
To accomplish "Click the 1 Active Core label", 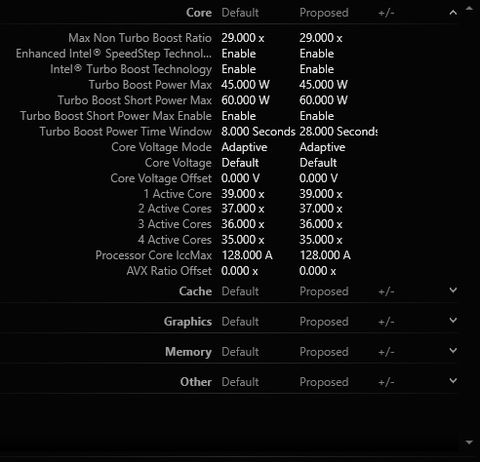I will (x=178, y=194).
